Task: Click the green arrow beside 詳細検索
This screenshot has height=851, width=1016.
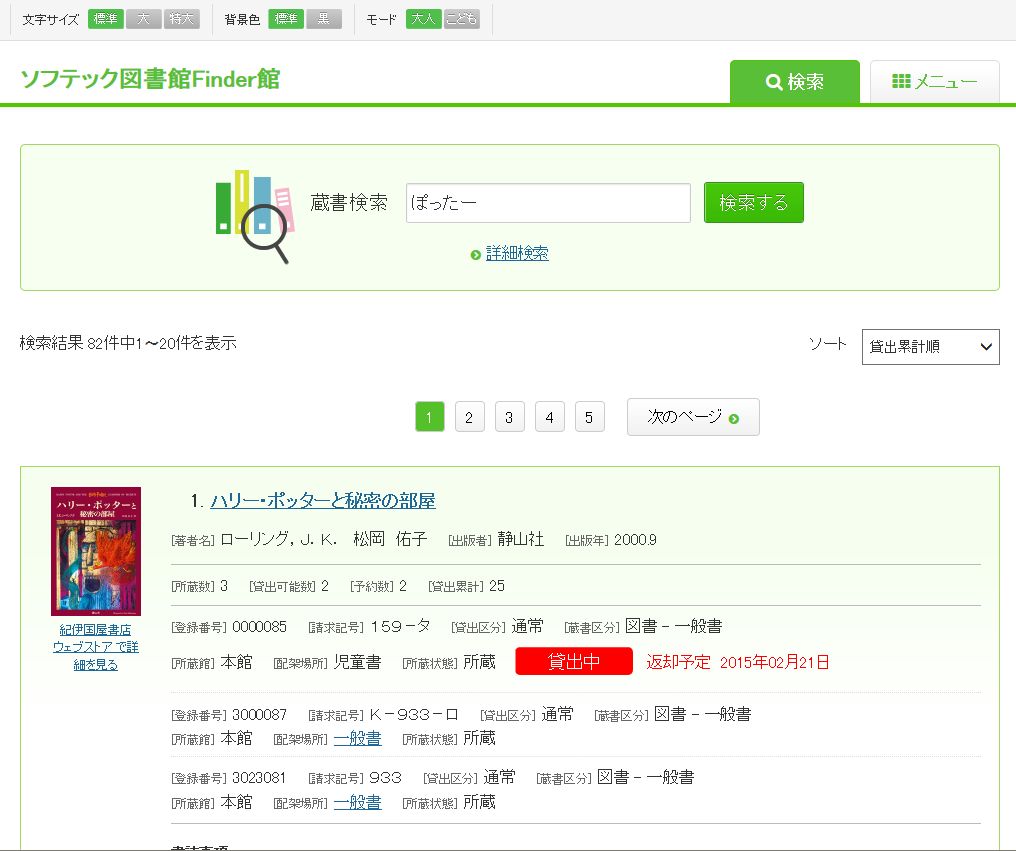Action: pyautogui.click(x=476, y=255)
